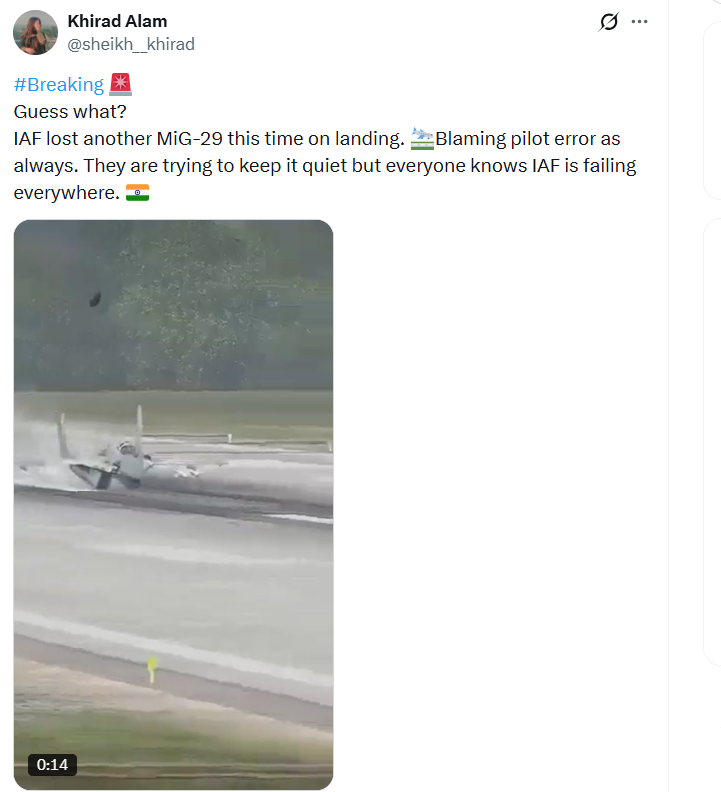Click the right sidebar panel edge
Viewport: 721px width, 792px height.
tap(712, 111)
